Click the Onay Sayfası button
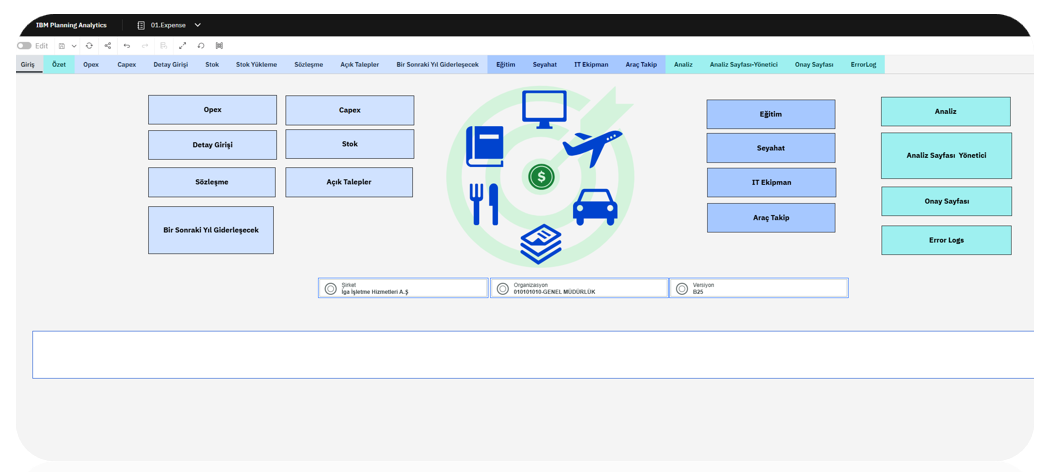1052x472 pixels. point(946,201)
